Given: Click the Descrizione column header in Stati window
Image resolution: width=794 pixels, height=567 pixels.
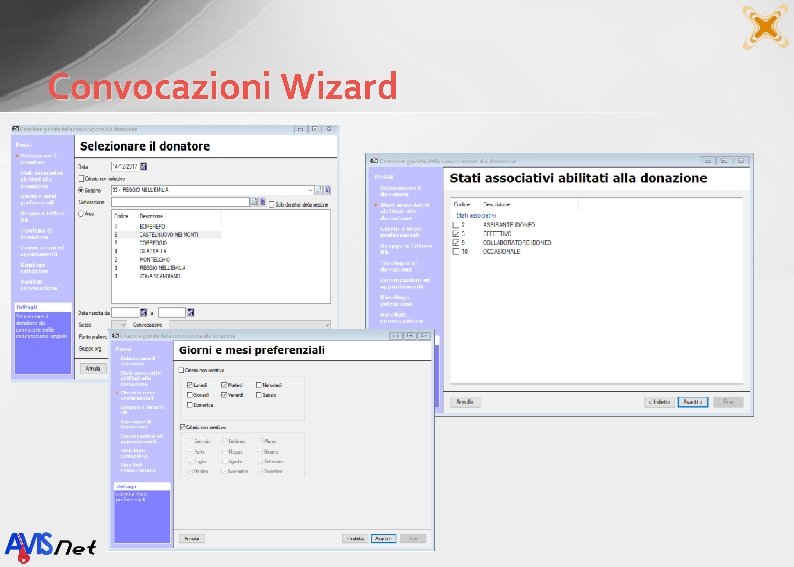Looking at the screenshot, I should [497, 205].
